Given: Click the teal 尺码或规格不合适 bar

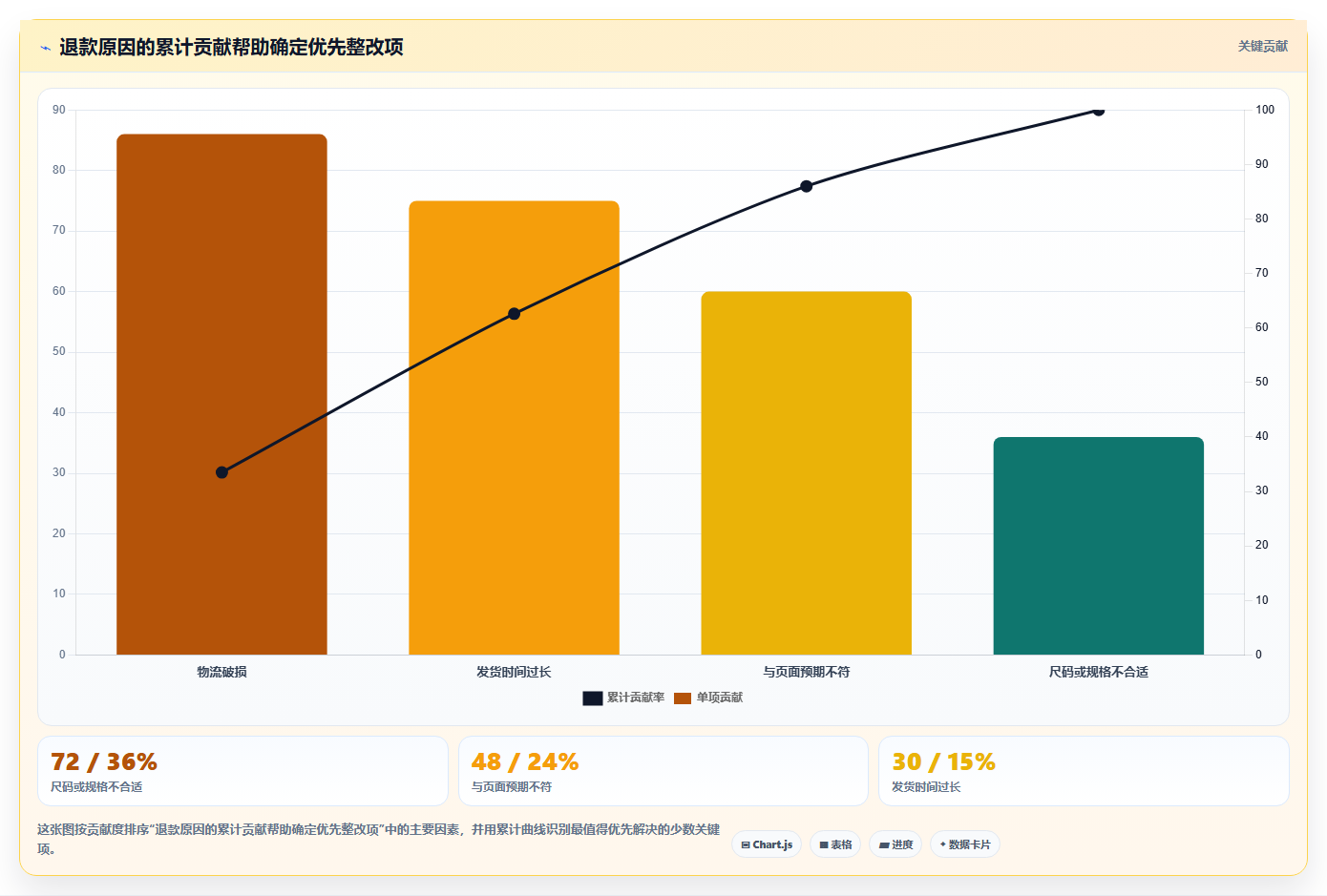Looking at the screenshot, I should tap(1098, 546).
